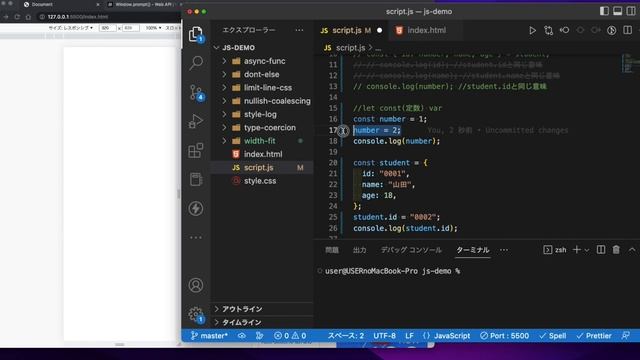
Task: Maximize the panel with chevron up
Action: (x=632, y=249)
